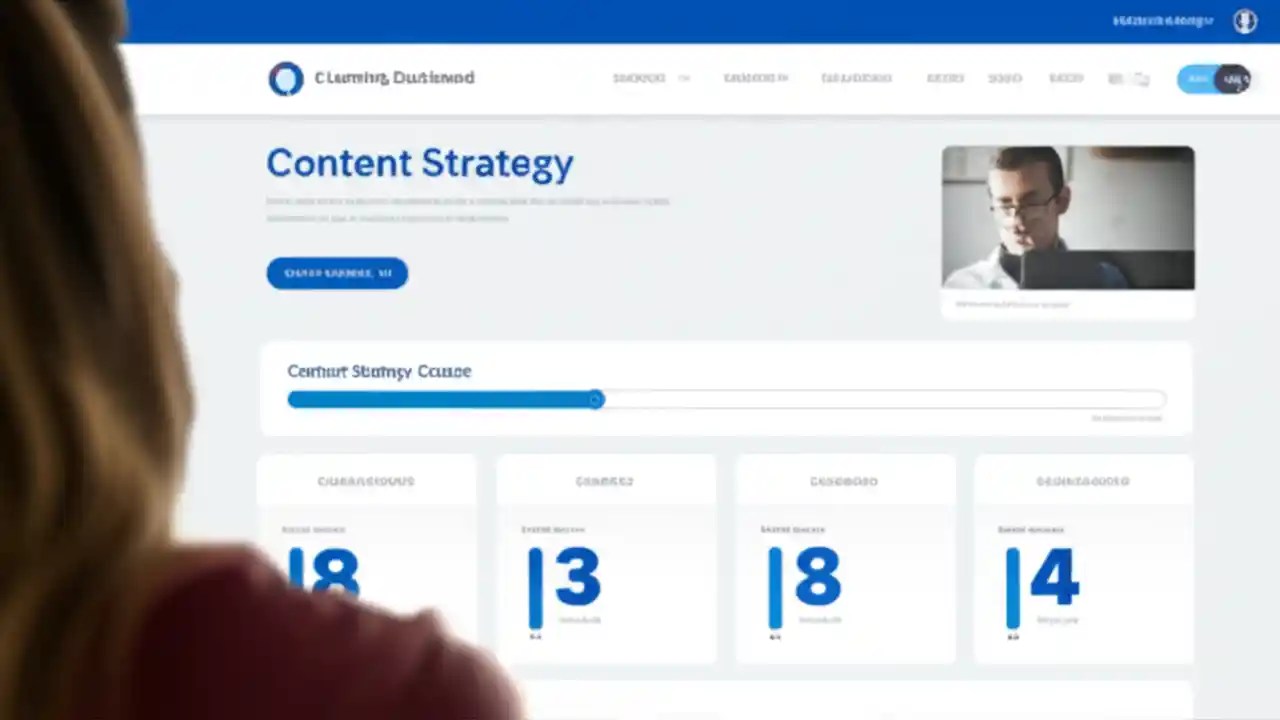
Task: Open the chevron beside the second nav link
Action: pos(788,78)
